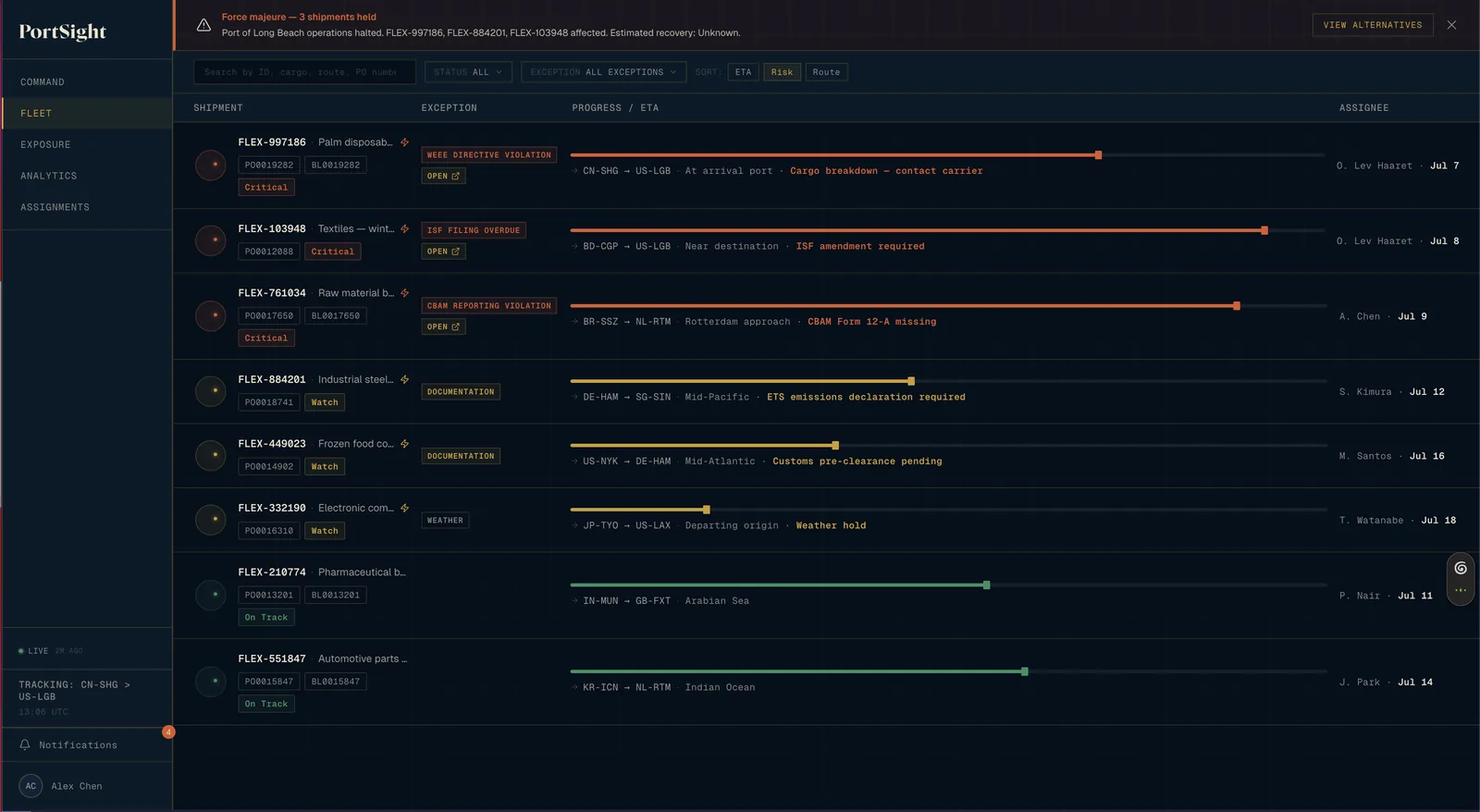Click in the shipment search field

tap(304, 72)
